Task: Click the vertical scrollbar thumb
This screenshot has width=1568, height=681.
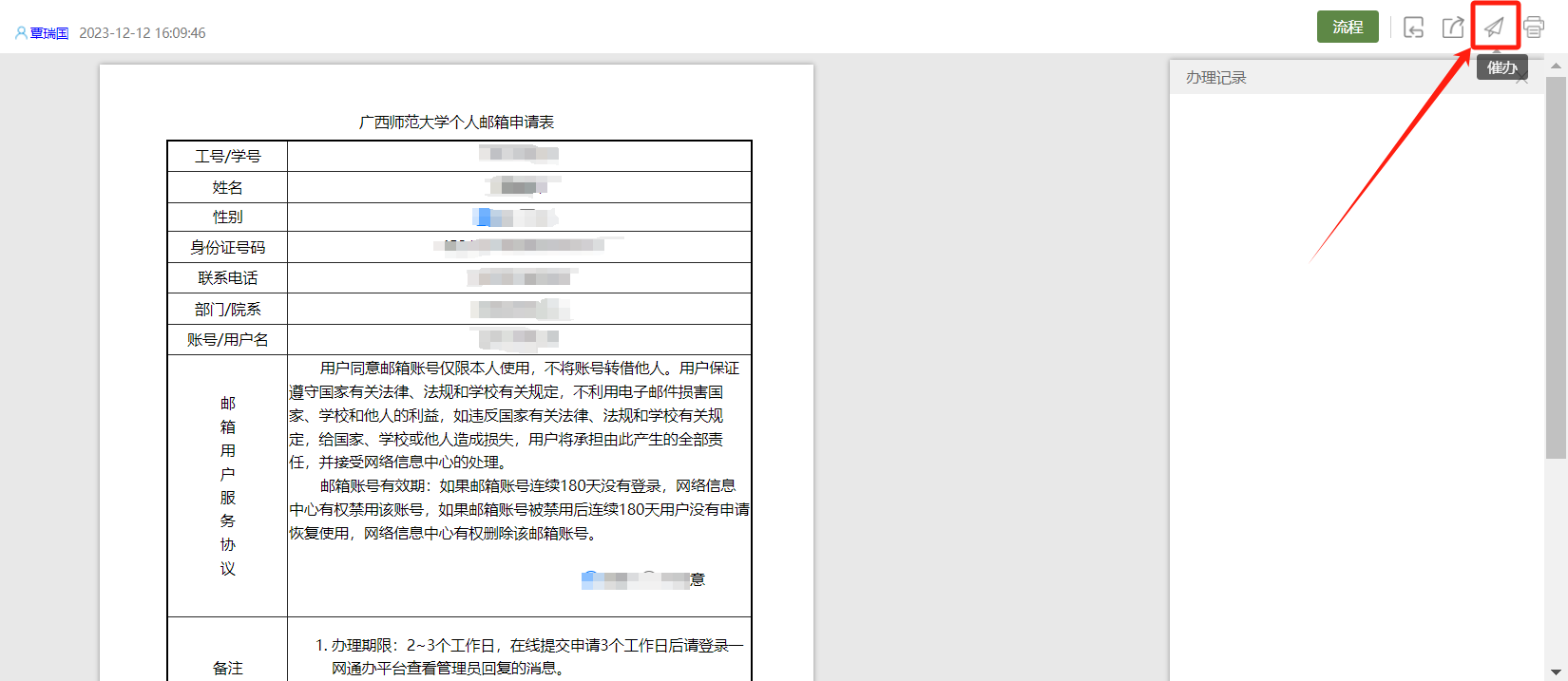Action: (x=1556, y=268)
